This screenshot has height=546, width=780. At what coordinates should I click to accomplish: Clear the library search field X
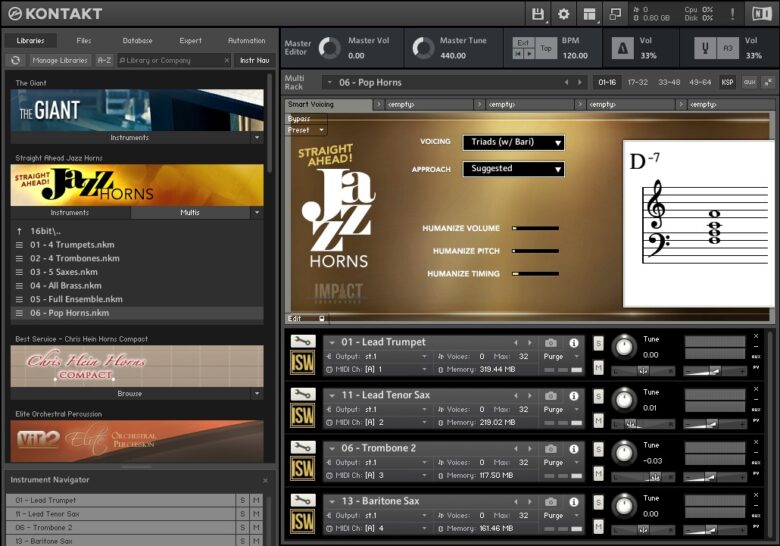click(227, 60)
